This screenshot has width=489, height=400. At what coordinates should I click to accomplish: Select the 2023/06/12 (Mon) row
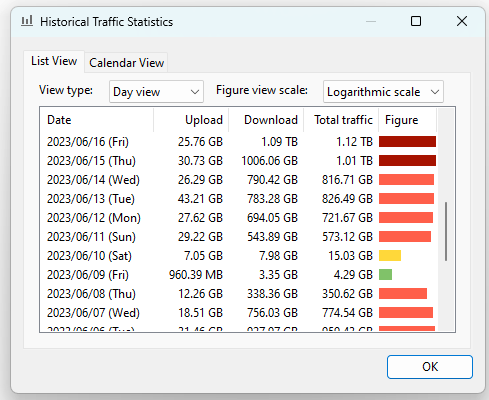238,218
